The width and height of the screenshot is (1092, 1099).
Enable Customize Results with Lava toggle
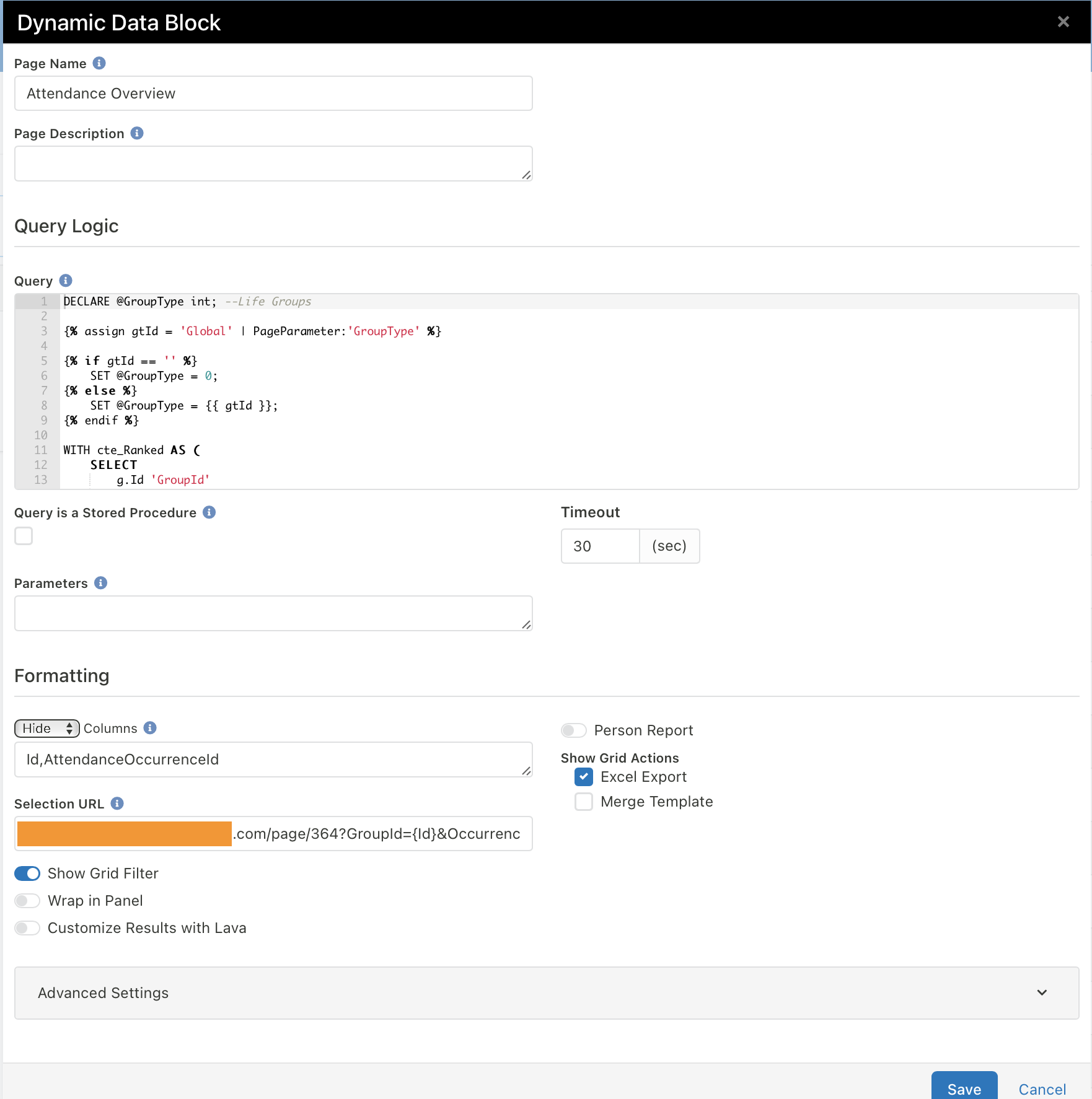[27, 928]
